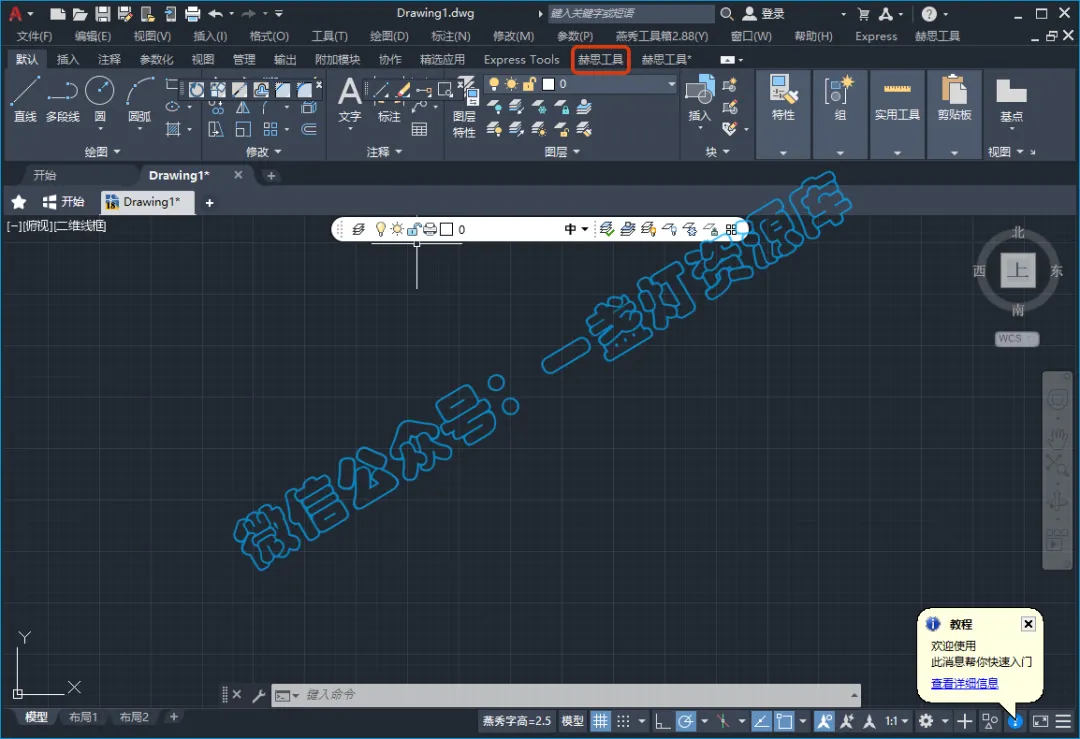The width and height of the screenshot is (1080, 739).
Task: Click the undo arrow icon
Action: click(216, 13)
